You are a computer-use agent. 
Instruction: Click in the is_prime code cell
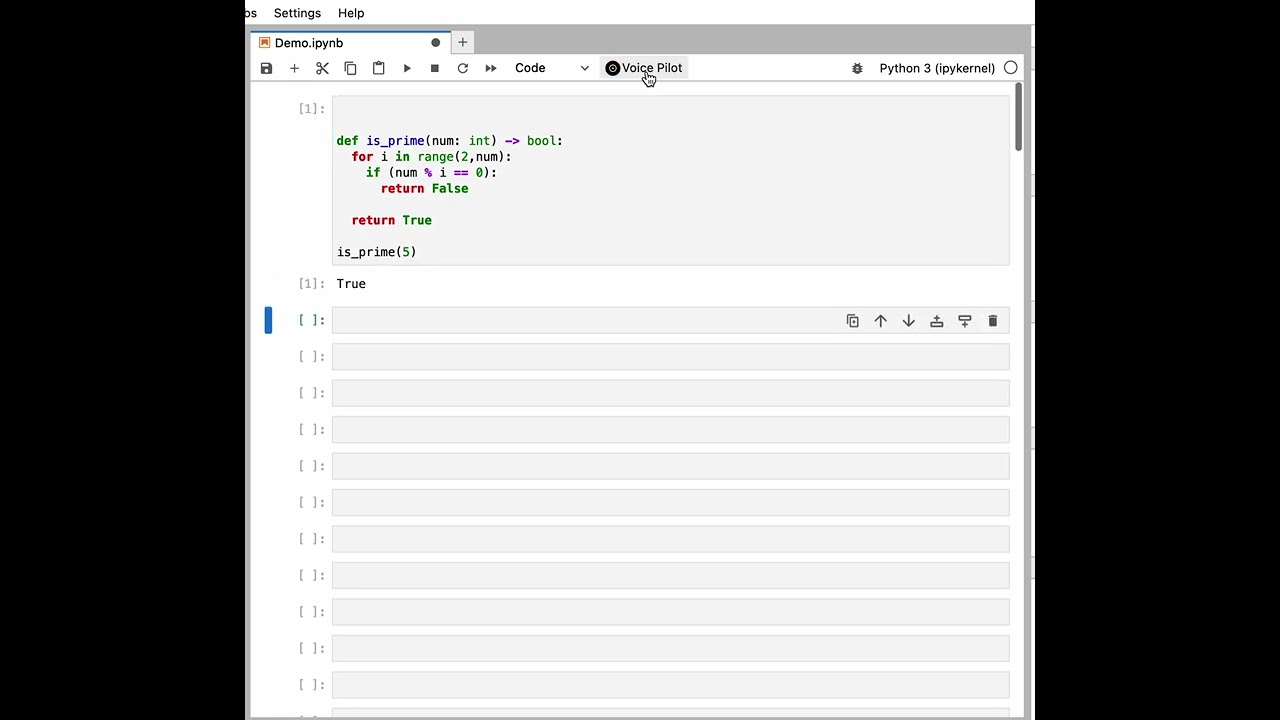[x=671, y=181]
